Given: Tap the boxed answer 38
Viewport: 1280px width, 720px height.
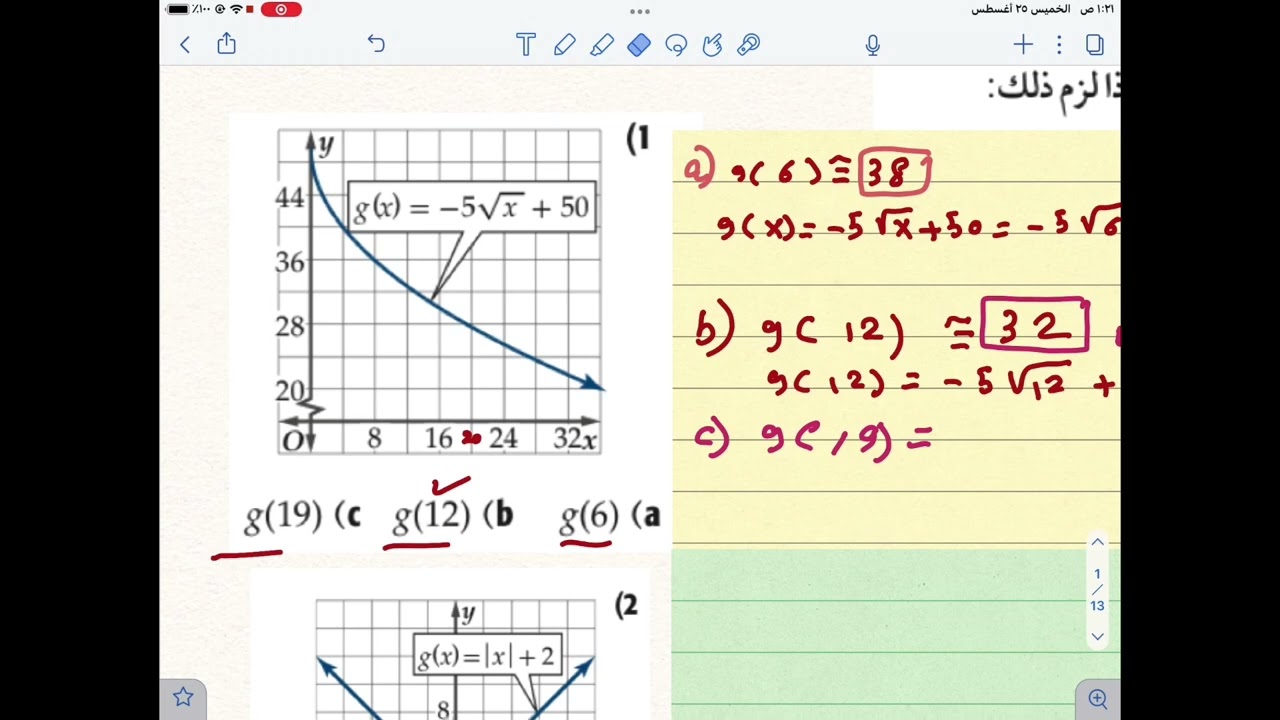Looking at the screenshot, I should (894, 173).
